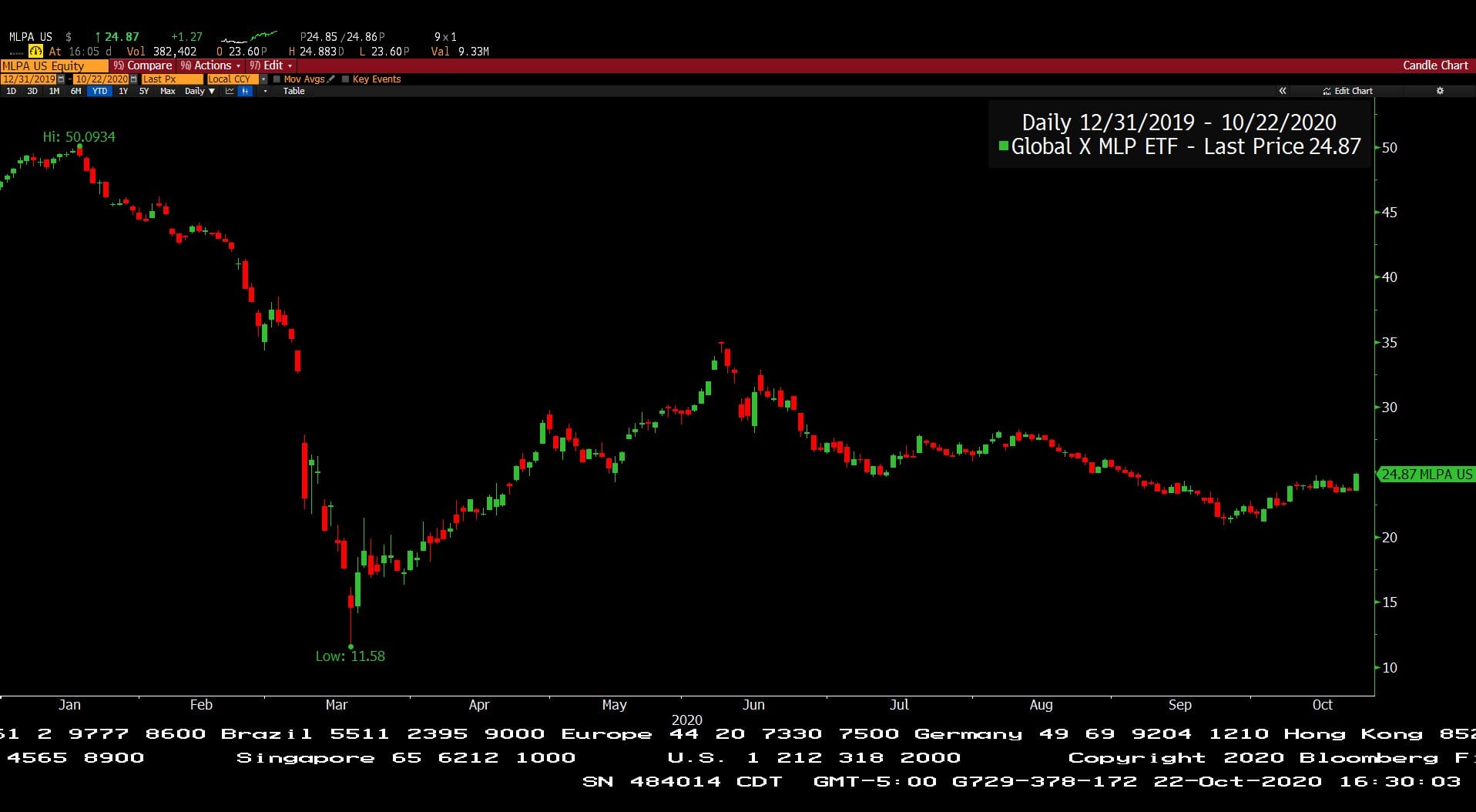Open the Actions dropdown menu

coord(210,65)
